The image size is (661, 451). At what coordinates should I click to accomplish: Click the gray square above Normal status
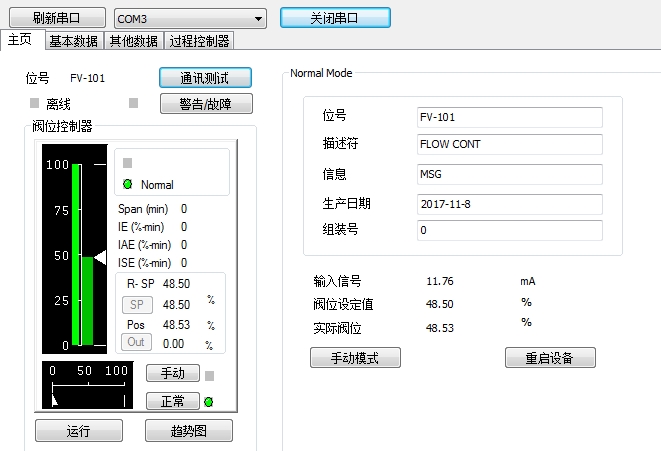[127, 162]
